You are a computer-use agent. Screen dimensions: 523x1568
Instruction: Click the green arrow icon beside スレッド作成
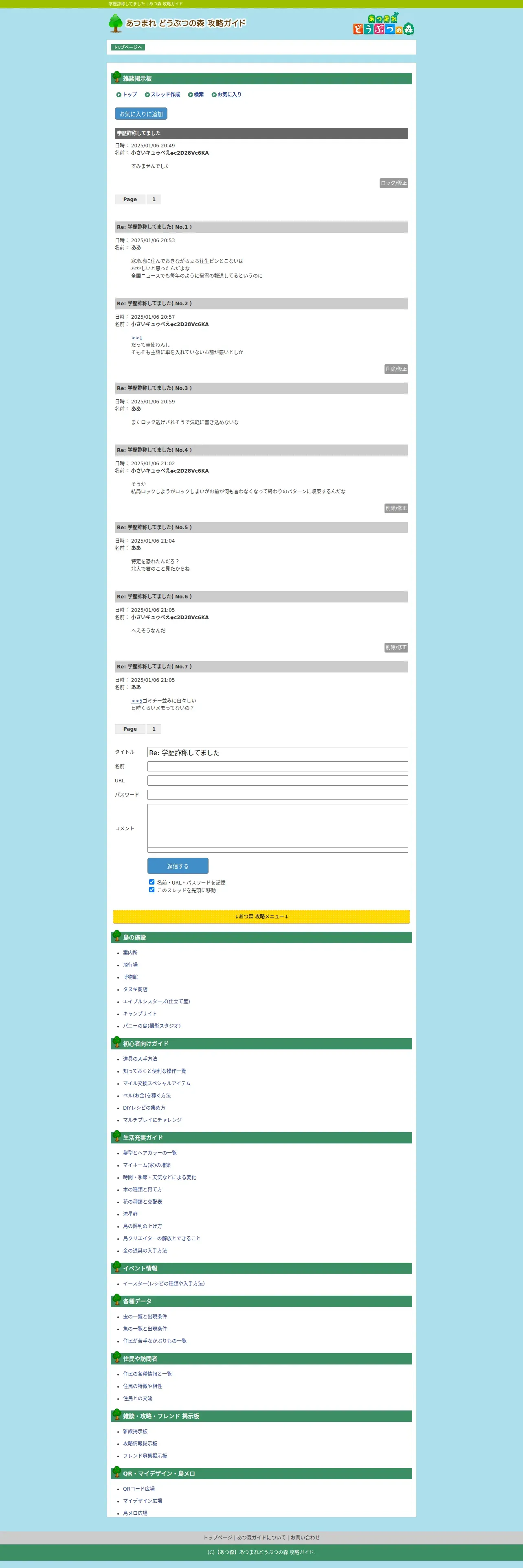pyautogui.click(x=147, y=95)
